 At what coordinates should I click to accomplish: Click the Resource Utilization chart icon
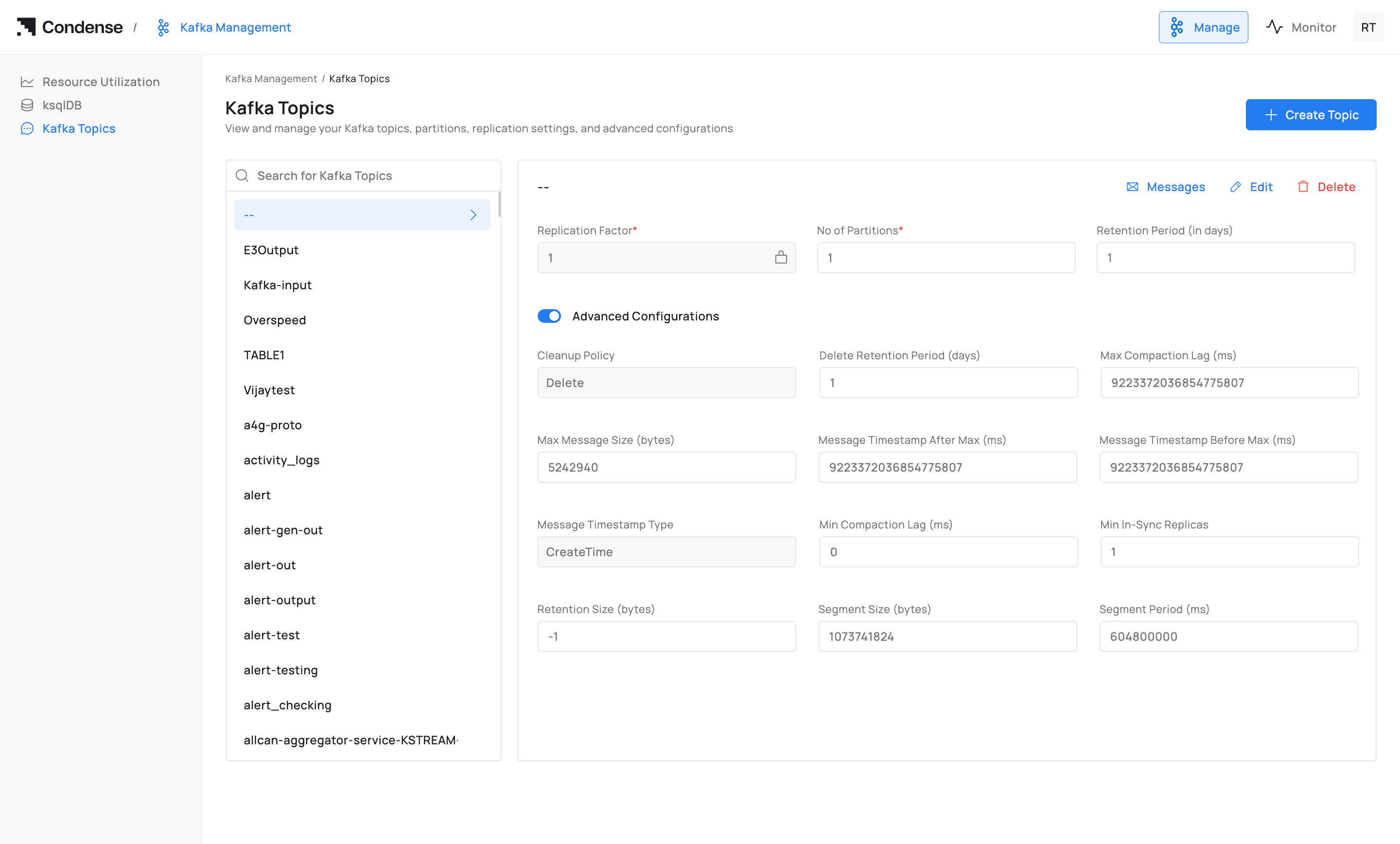[x=27, y=82]
